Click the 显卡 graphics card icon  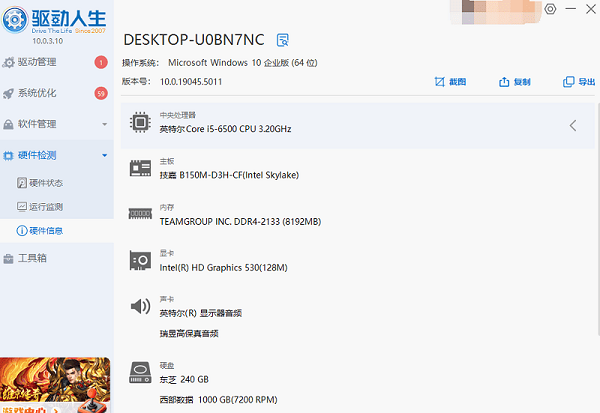(x=140, y=260)
